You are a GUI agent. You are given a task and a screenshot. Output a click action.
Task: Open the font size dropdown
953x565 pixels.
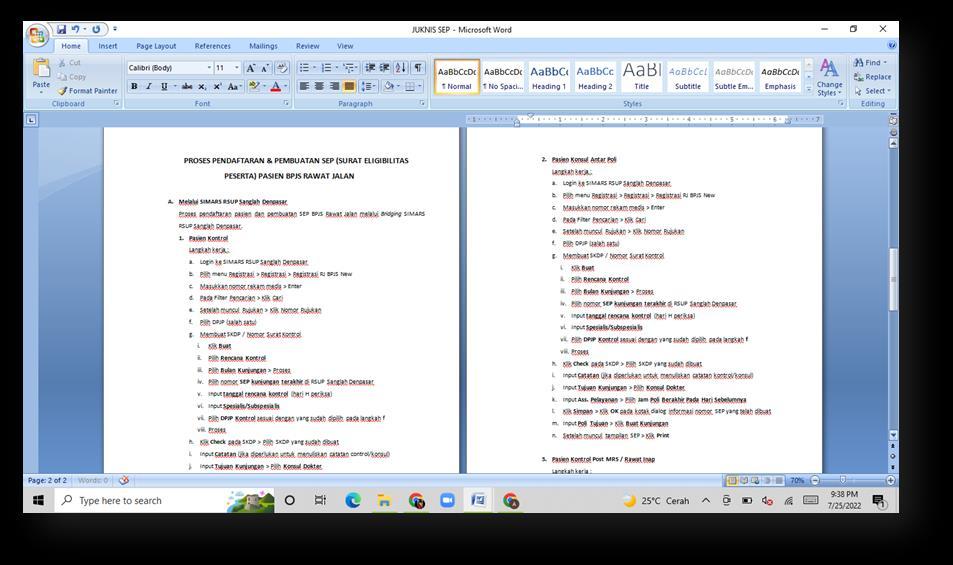[237, 68]
